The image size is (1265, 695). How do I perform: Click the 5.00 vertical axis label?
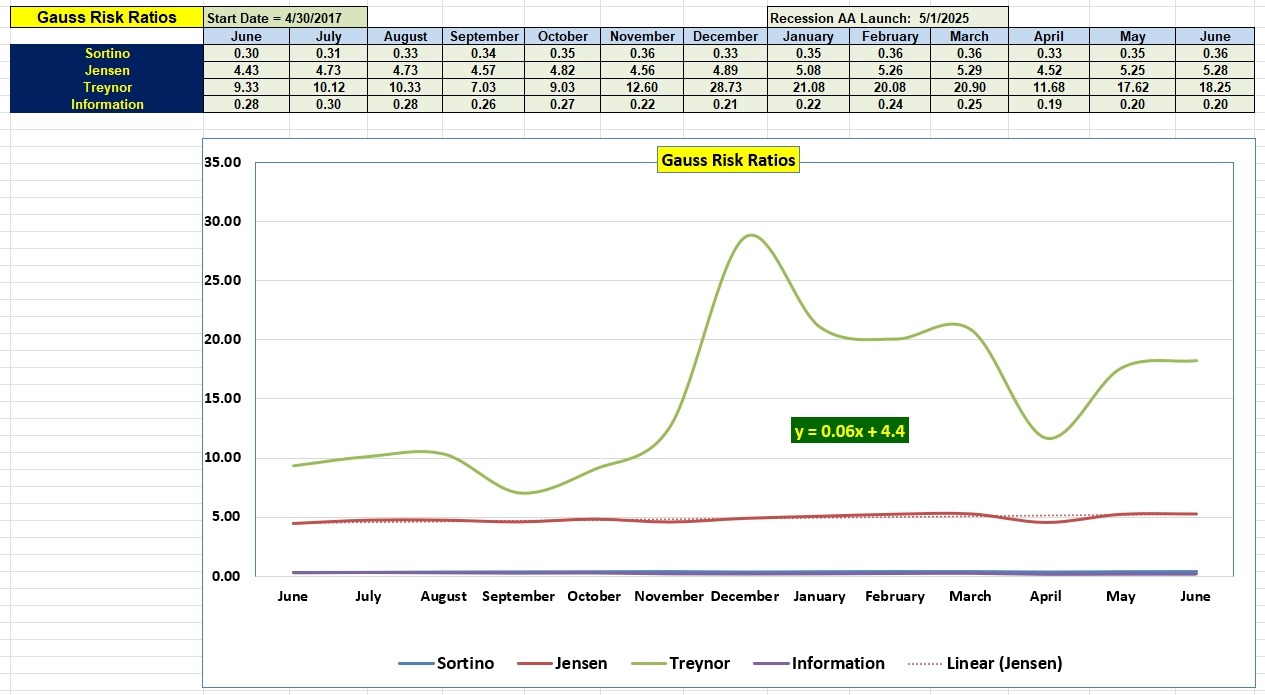point(226,517)
